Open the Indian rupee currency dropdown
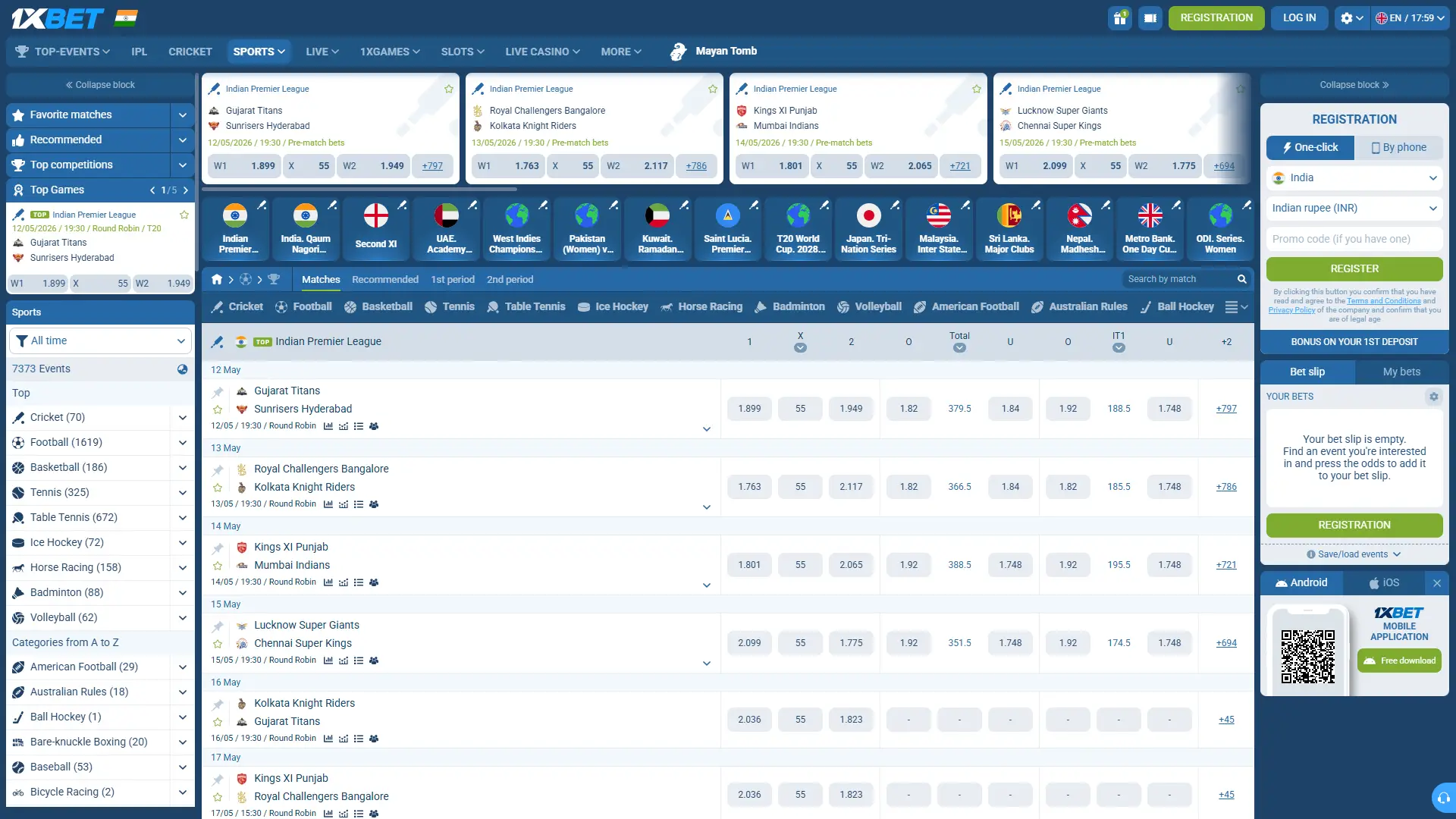Screen dimensions: 1456x819 [1354, 209]
